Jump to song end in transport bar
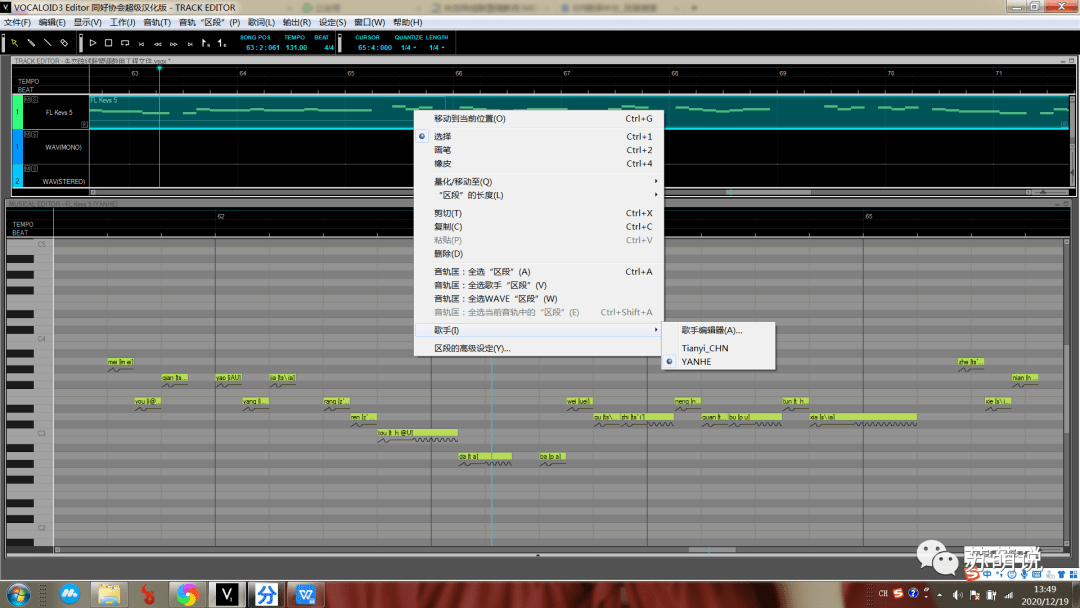Image resolution: width=1080 pixels, height=608 pixels. pos(190,44)
